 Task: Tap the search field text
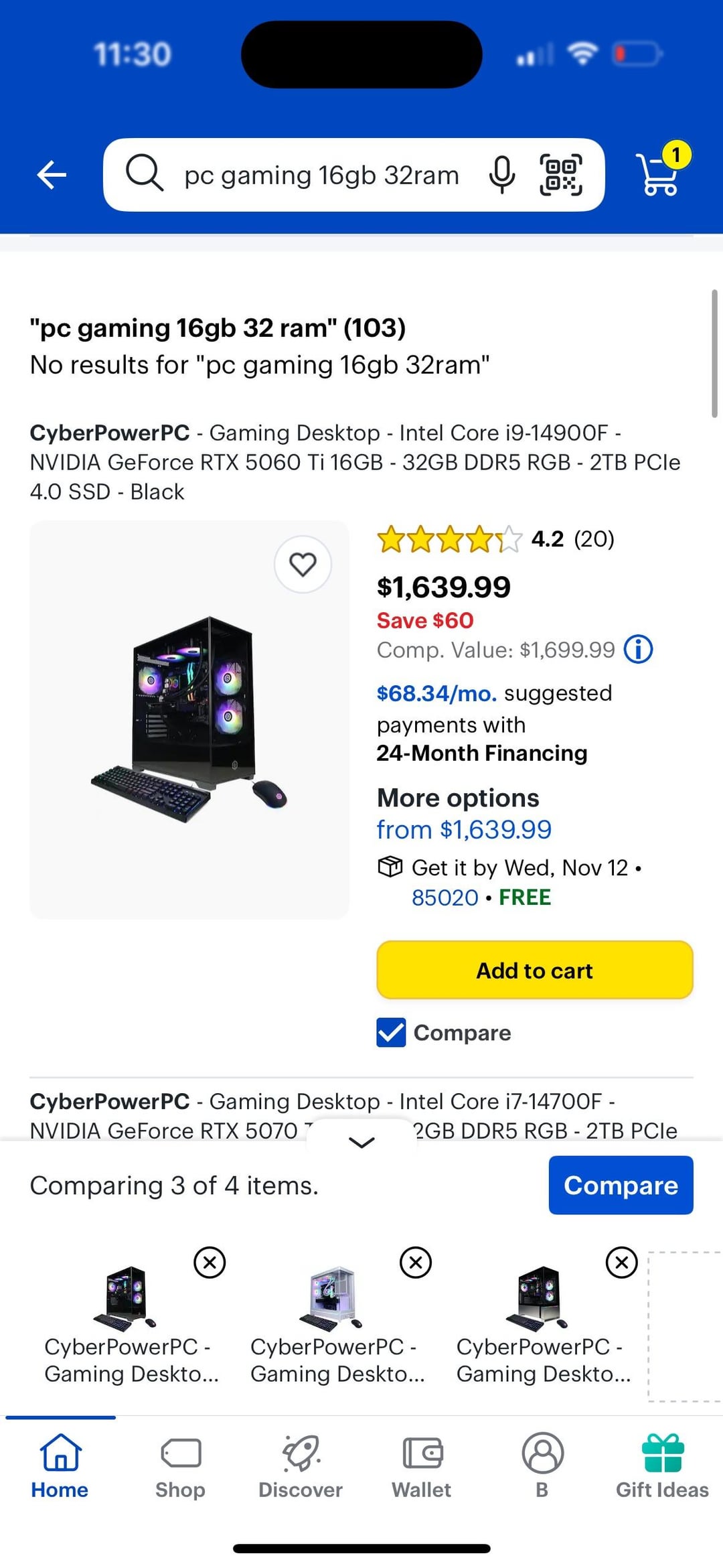click(x=321, y=175)
